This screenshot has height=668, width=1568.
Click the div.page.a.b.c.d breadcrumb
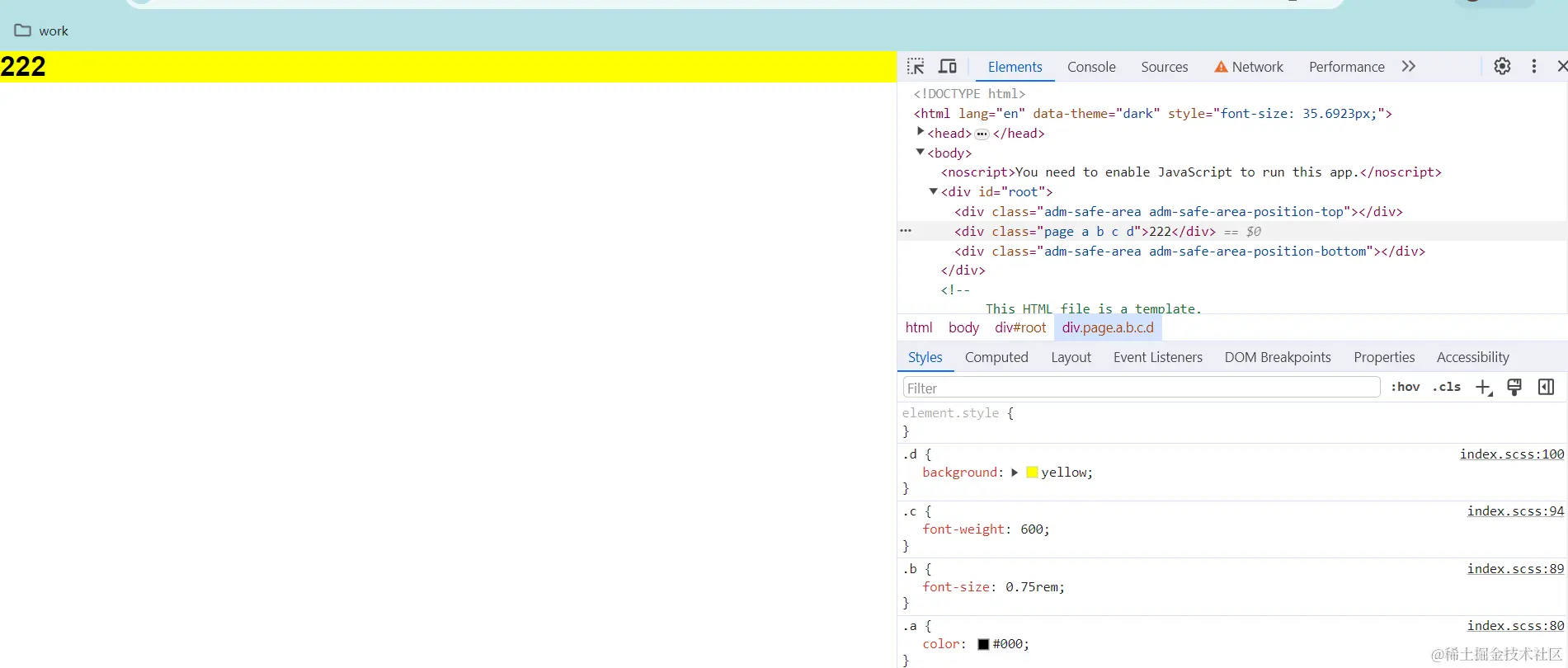pos(1108,327)
